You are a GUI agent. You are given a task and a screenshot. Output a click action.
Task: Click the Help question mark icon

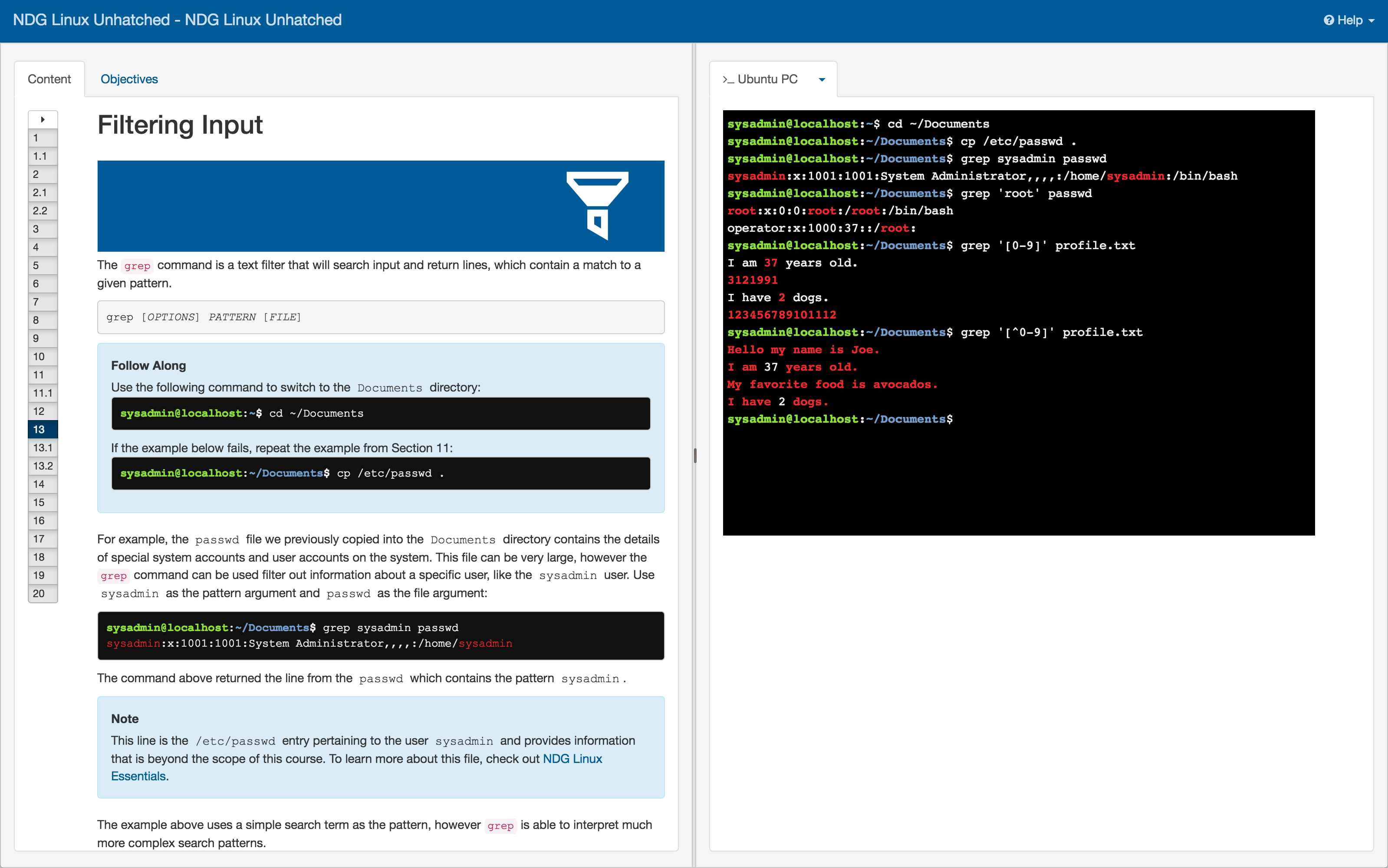tap(1328, 20)
